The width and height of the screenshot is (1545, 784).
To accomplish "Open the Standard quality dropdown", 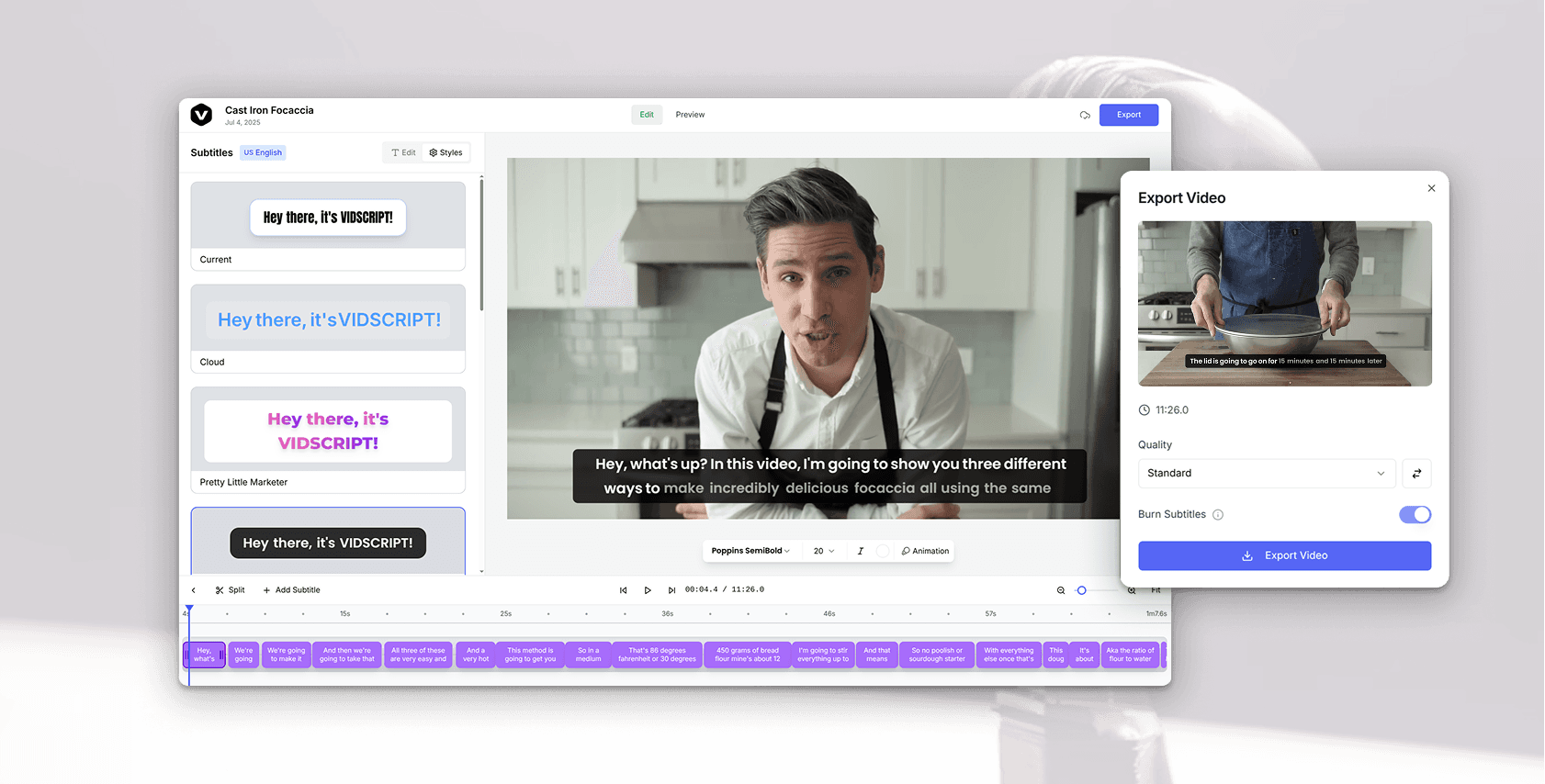I will click(1267, 473).
